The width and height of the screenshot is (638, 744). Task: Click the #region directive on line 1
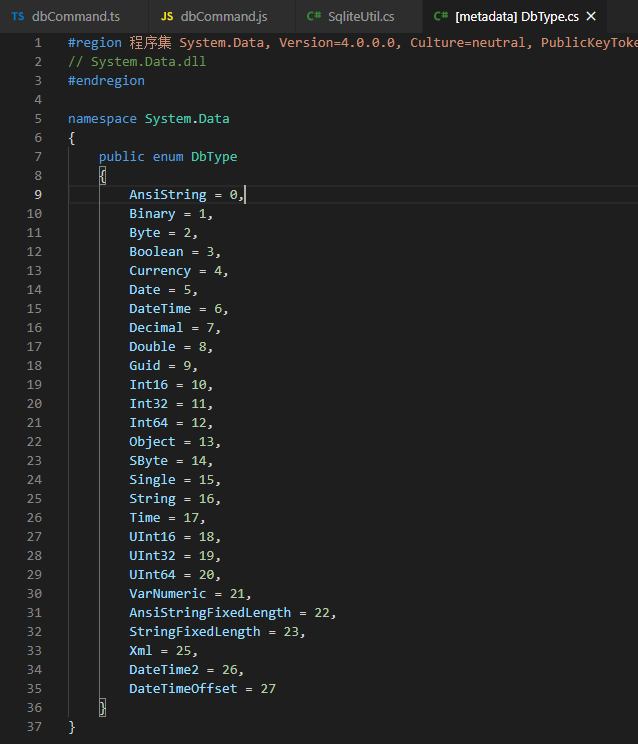click(95, 43)
